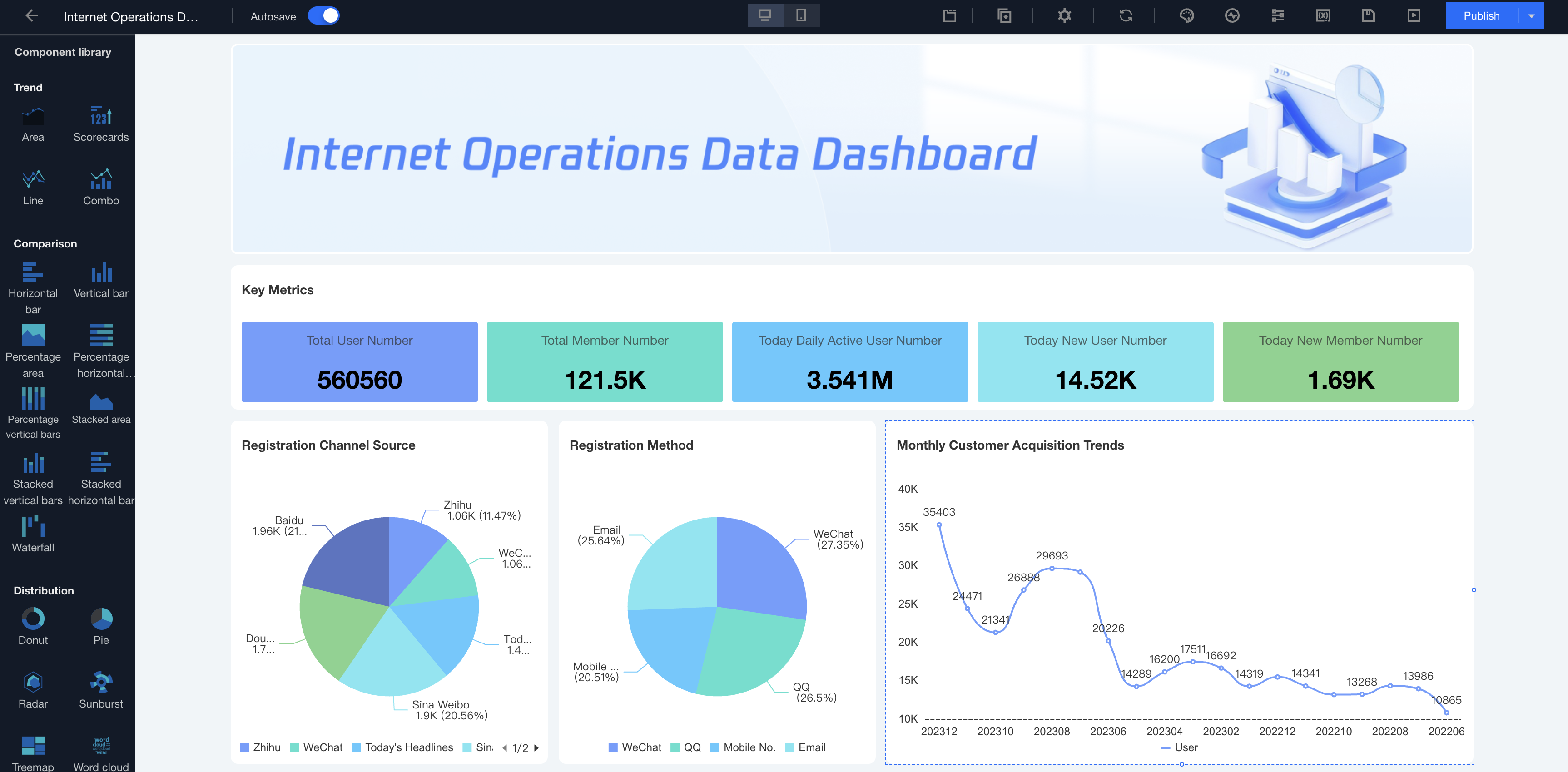Screen dimensions: 1568x772
Task: Switch to mobile layout view
Action: [801, 15]
